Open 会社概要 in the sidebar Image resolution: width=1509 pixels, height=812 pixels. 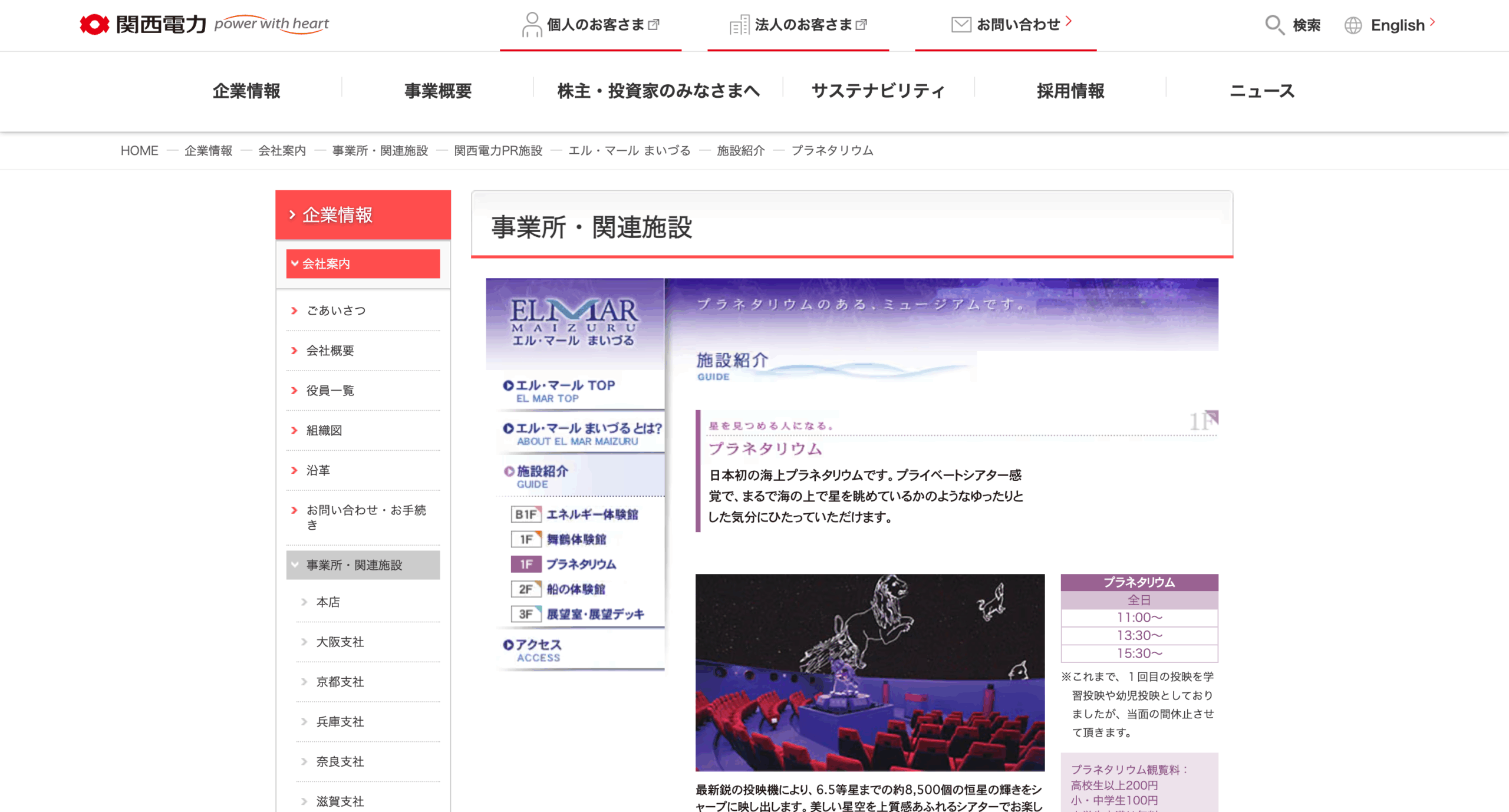[330, 351]
